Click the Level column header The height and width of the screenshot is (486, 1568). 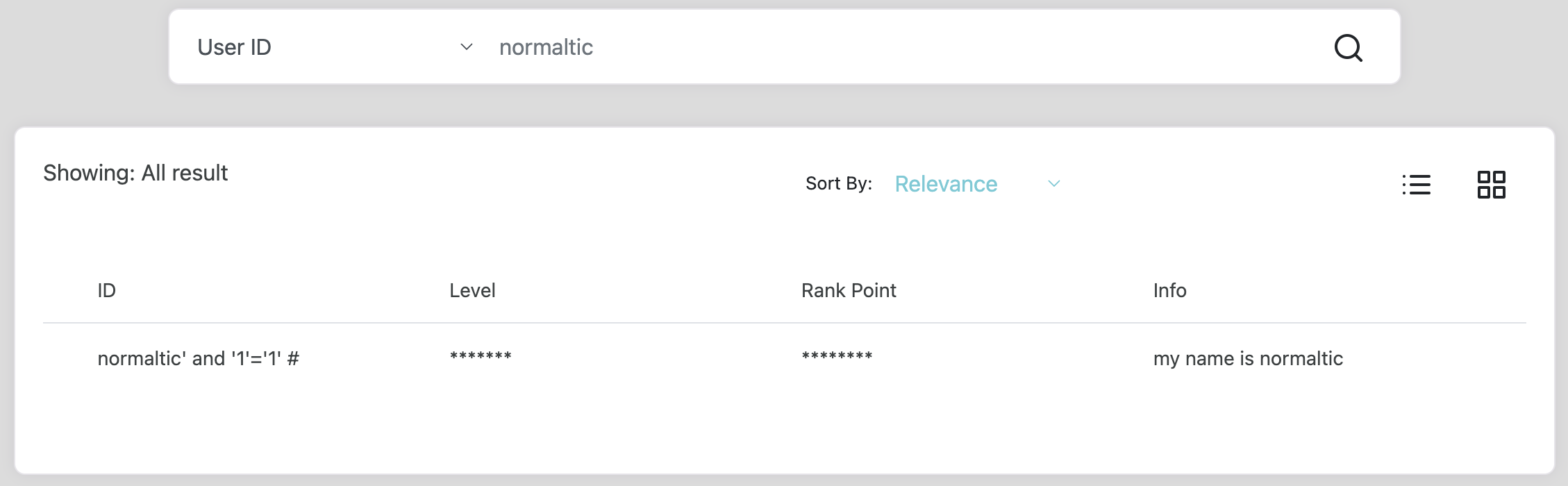[x=472, y=290]
